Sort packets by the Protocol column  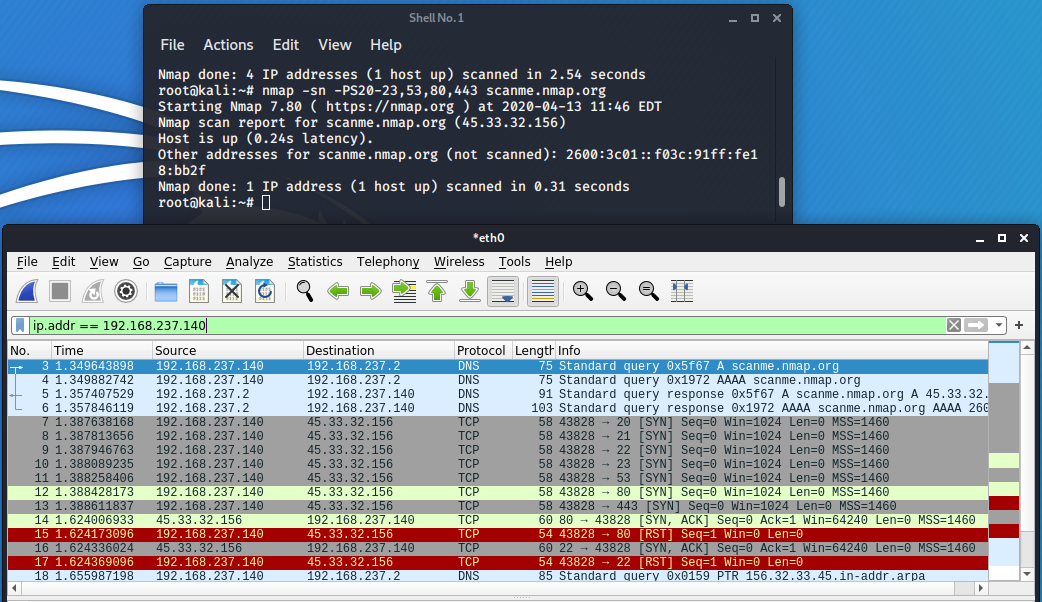481,351
